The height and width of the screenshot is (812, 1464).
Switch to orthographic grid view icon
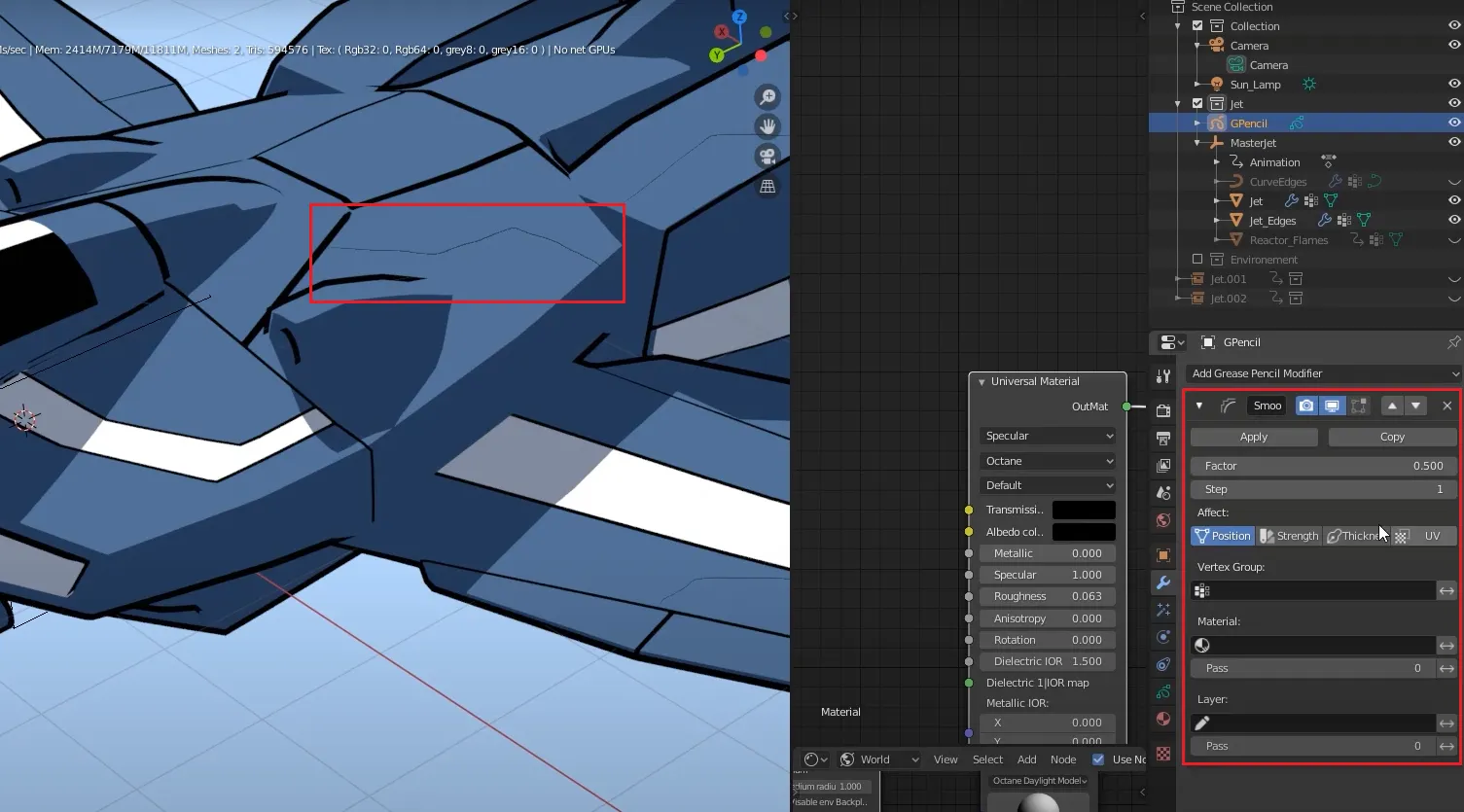(x=768, y=186)
